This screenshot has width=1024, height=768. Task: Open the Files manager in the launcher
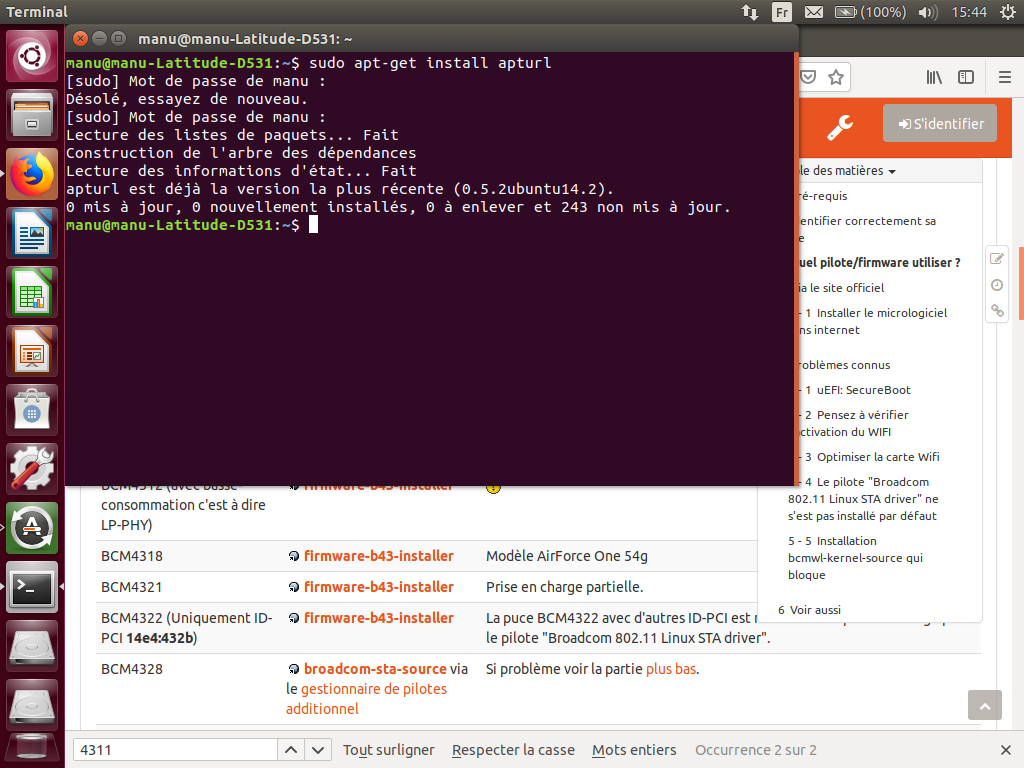coord(32,116)
